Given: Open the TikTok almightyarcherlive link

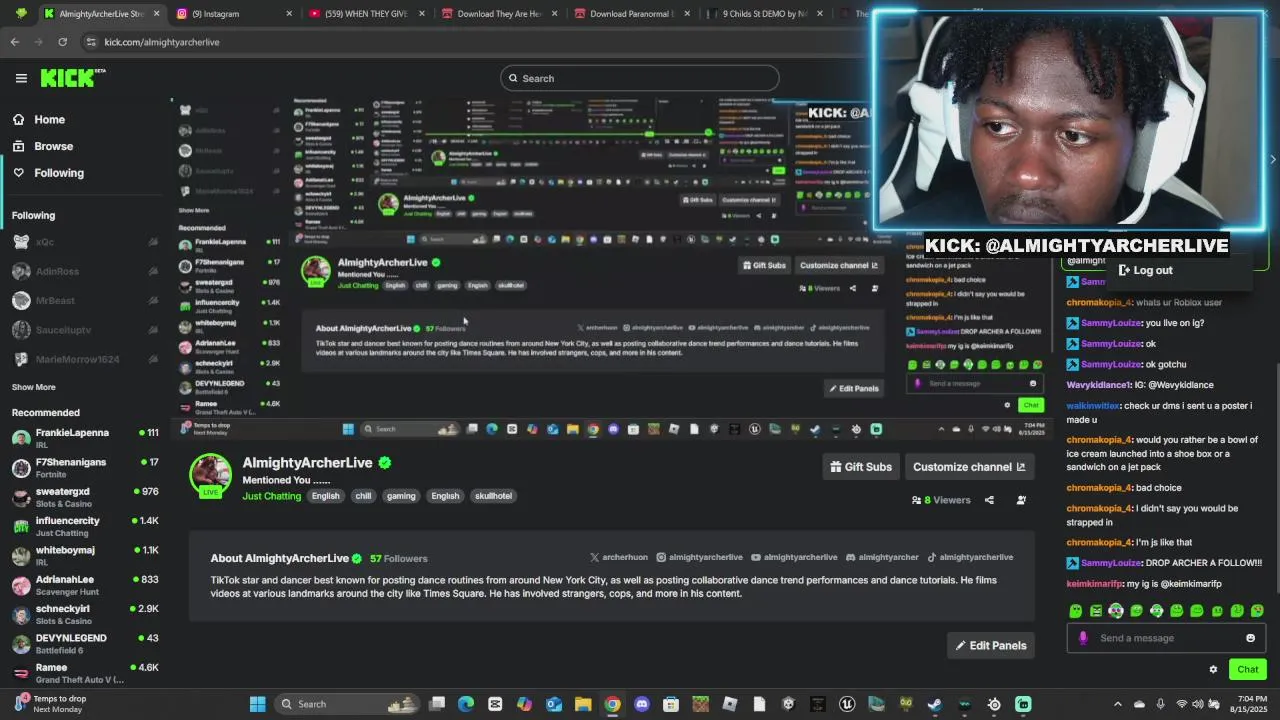Looking at the screenshot, I should pos(970,557).
